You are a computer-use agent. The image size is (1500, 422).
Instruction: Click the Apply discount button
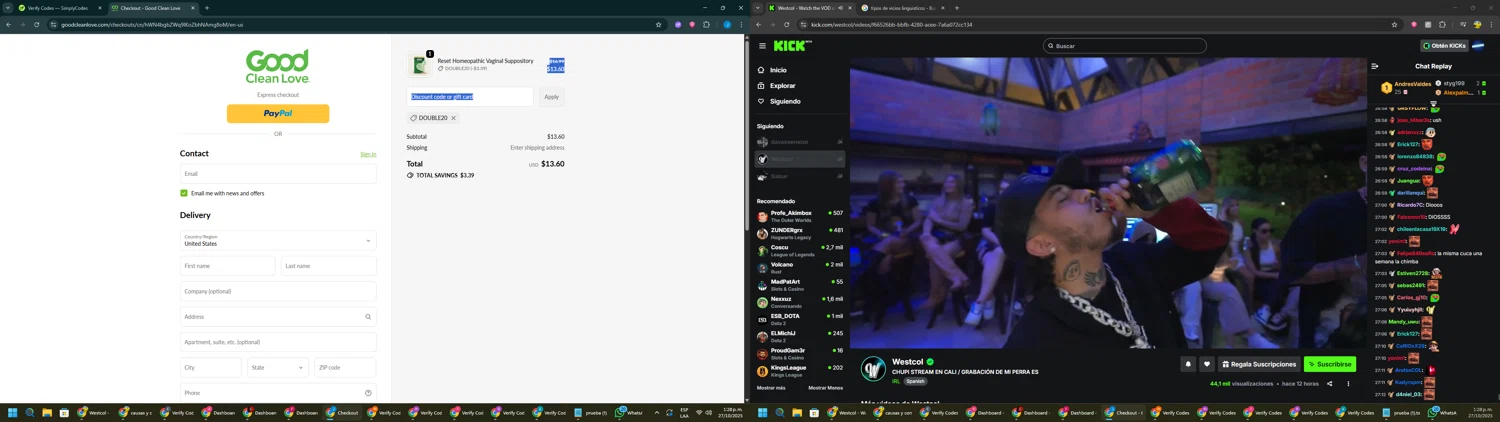coord(551,97)
